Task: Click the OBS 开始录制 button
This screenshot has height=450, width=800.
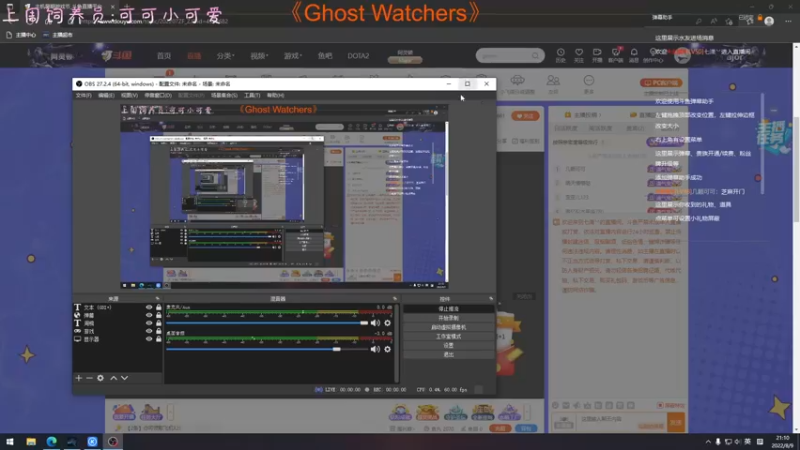Action: point(448,318)
